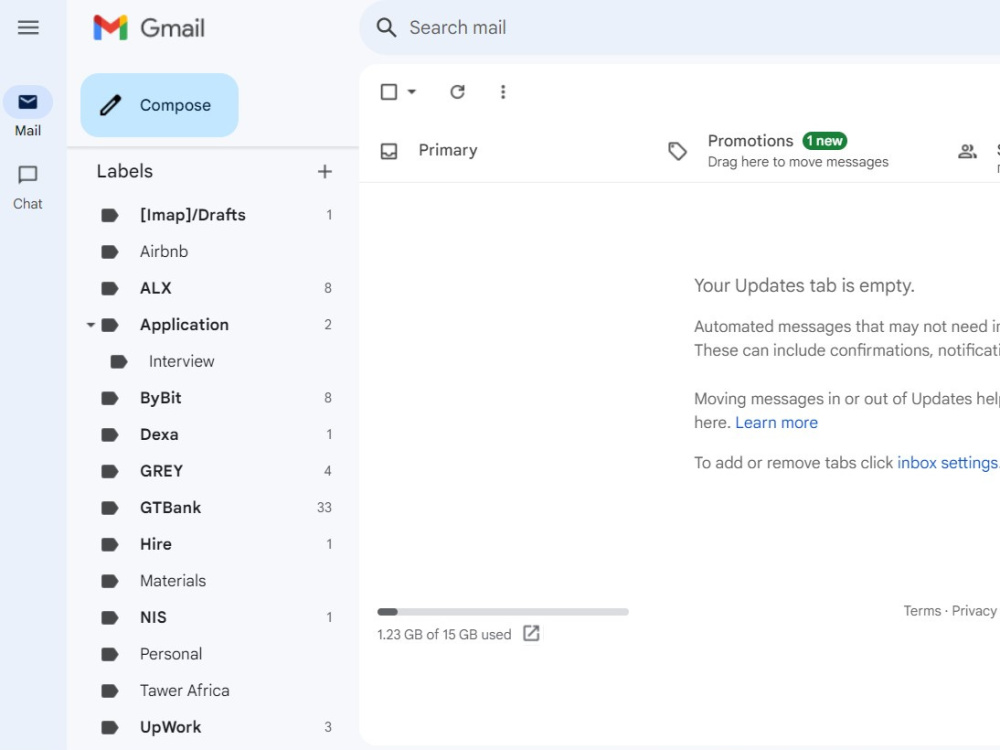Click the Your Updates tab is empty text
This screenshot has width=1000, height=750.
click(804, 286)
